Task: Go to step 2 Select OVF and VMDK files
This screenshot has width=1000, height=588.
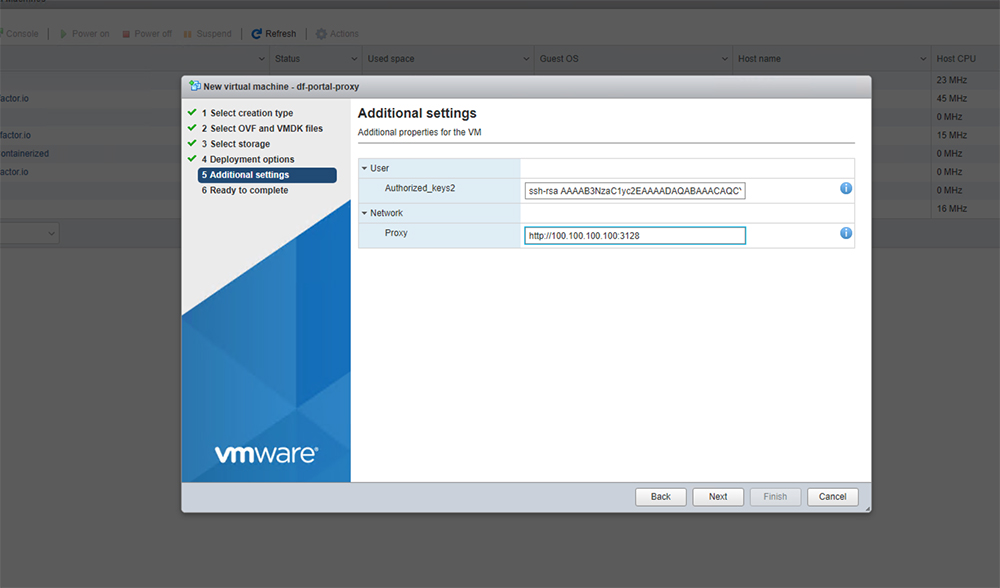Action: pyautogui.click(x=262, y=128)
